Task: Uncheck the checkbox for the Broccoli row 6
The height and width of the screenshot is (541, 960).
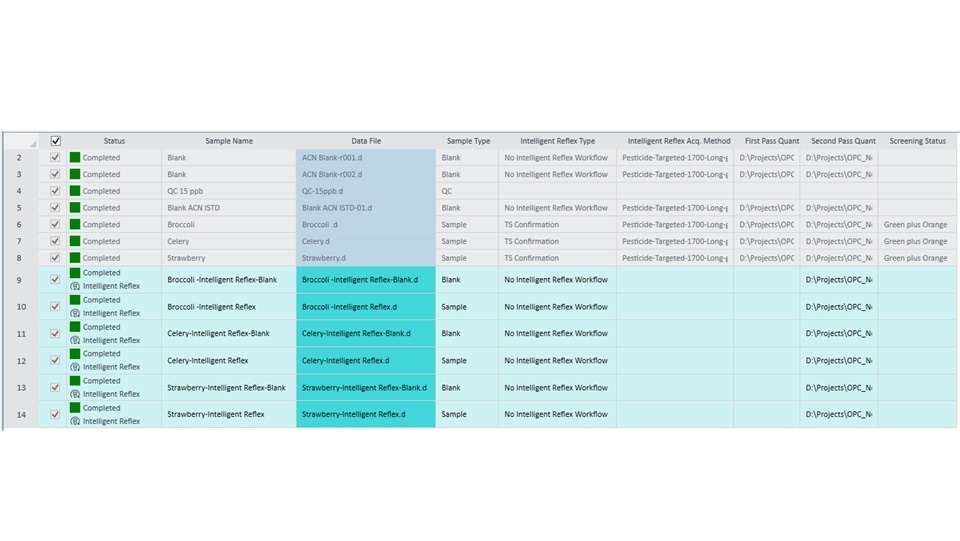Action: [x=55, y=225]
